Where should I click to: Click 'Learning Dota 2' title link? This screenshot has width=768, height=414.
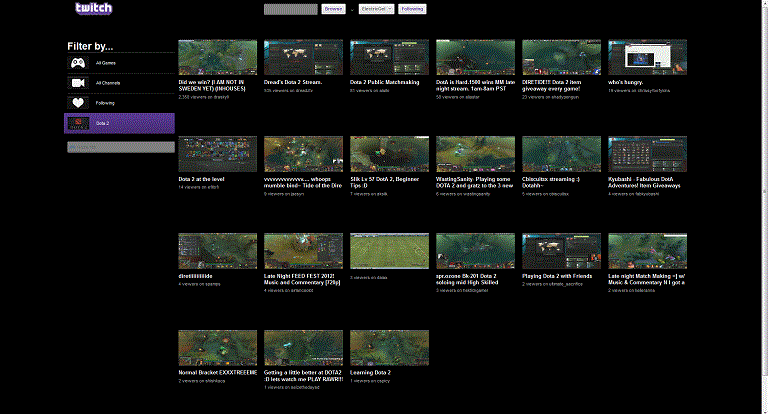(x=370, y=373)
